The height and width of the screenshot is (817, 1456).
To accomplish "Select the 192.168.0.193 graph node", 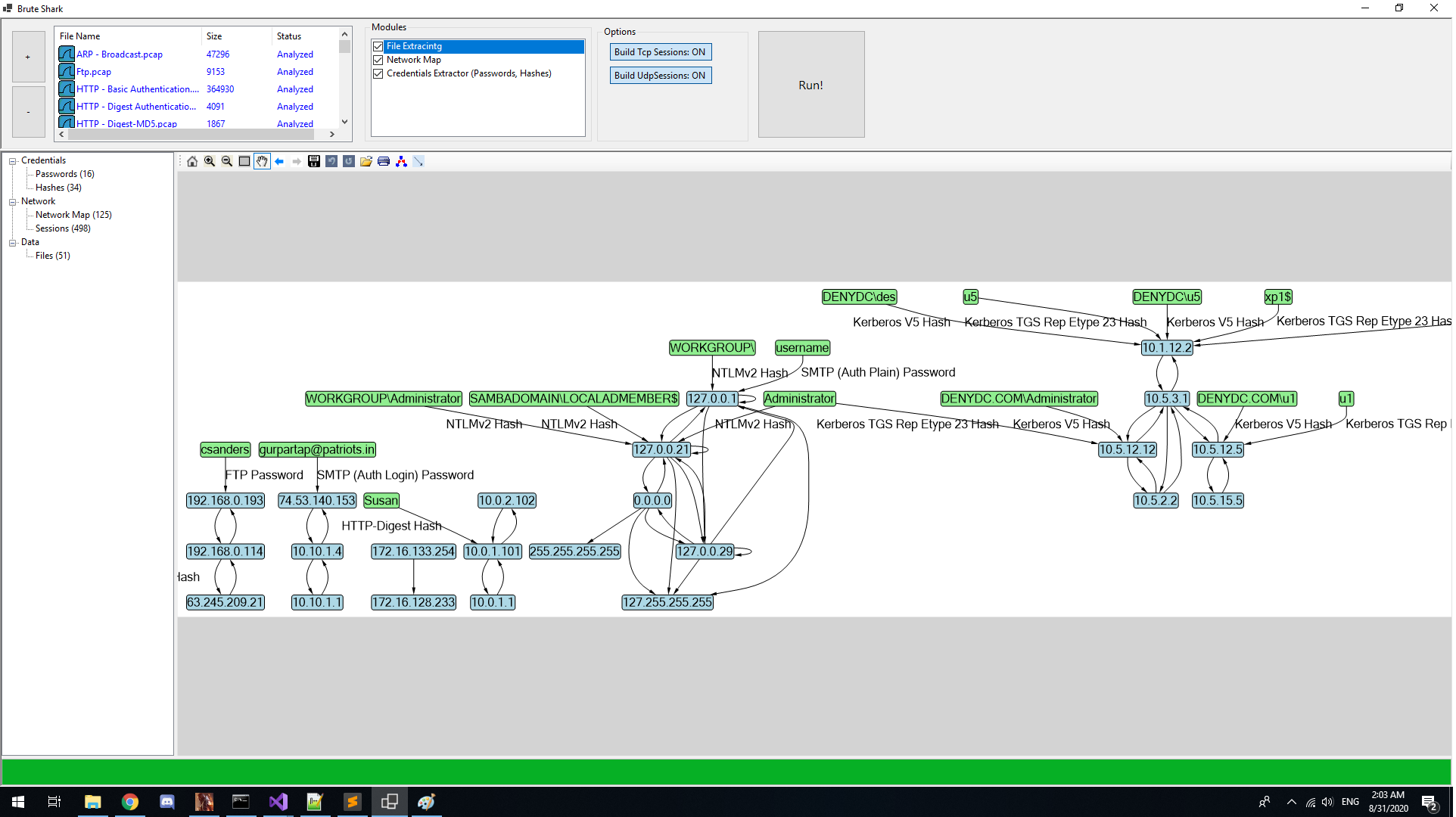I will [226, 501].
